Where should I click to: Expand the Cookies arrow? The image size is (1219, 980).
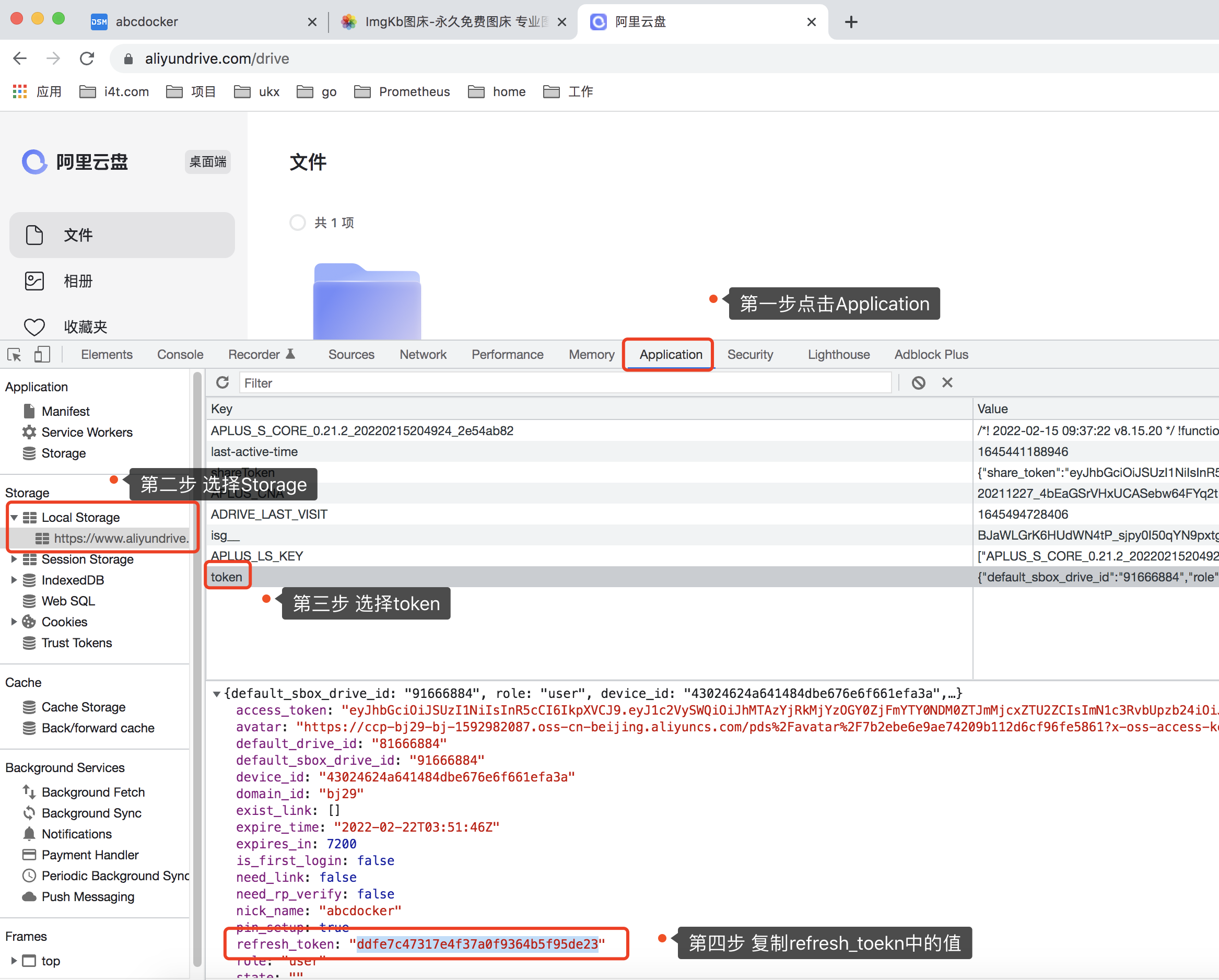tap(14, 622)
